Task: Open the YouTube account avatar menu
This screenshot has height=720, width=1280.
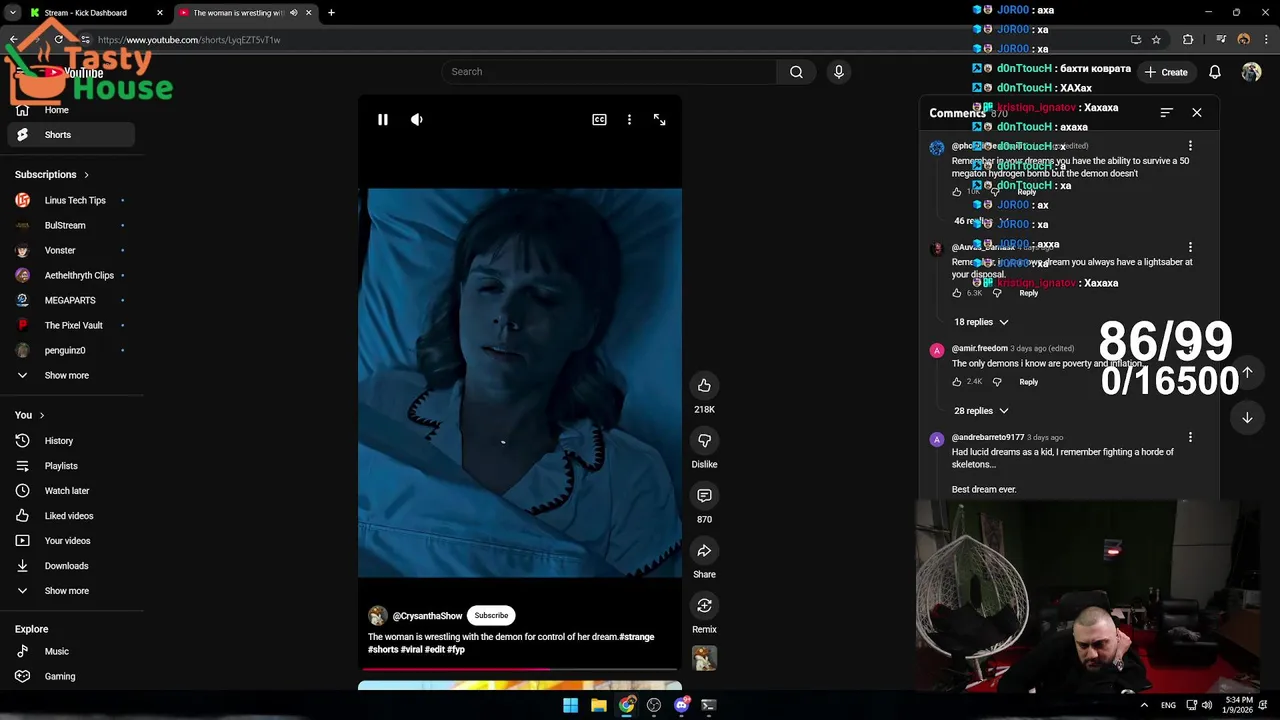Action: [1251, 72]
